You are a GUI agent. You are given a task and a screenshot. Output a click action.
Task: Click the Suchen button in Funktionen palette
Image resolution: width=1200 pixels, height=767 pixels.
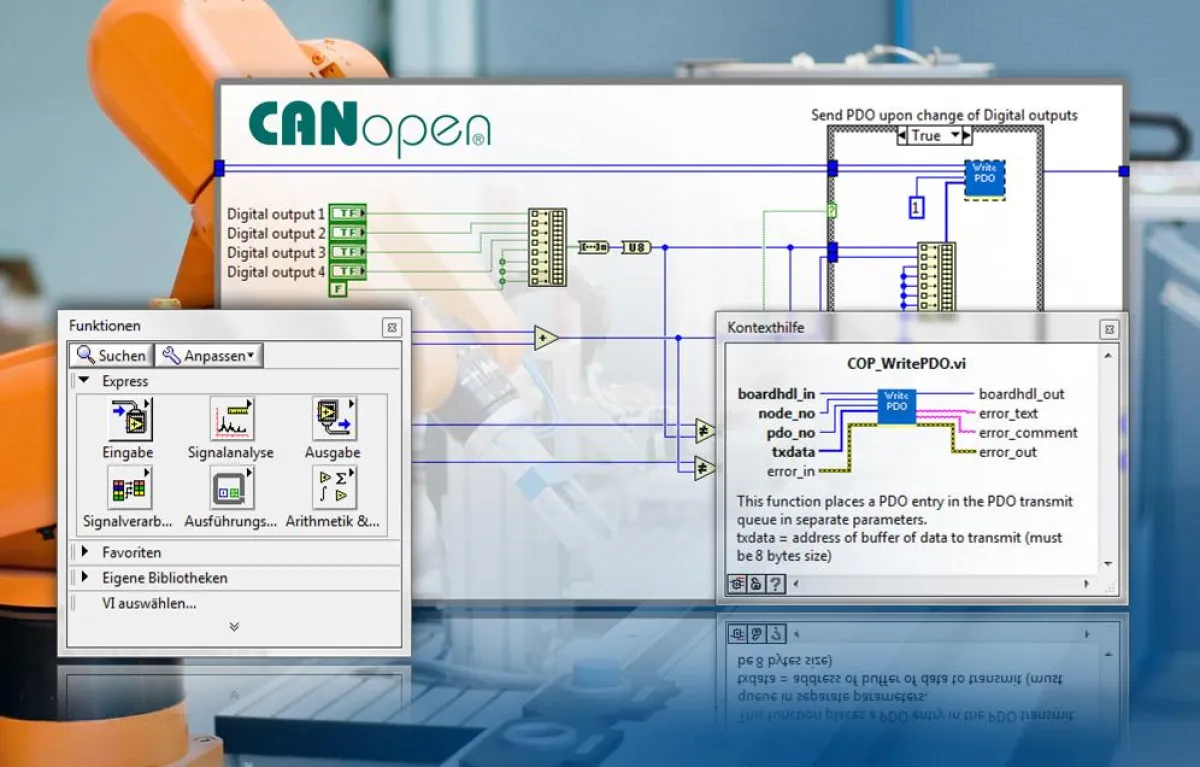[x=110, y=355]
